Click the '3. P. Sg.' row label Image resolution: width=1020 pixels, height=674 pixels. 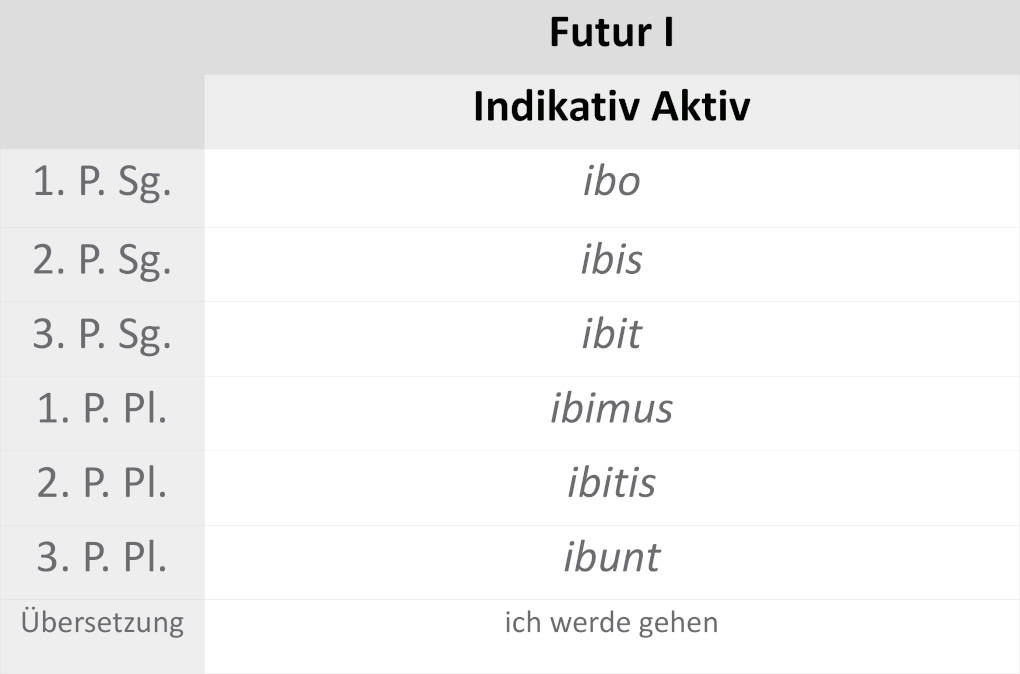click(102, 335)
